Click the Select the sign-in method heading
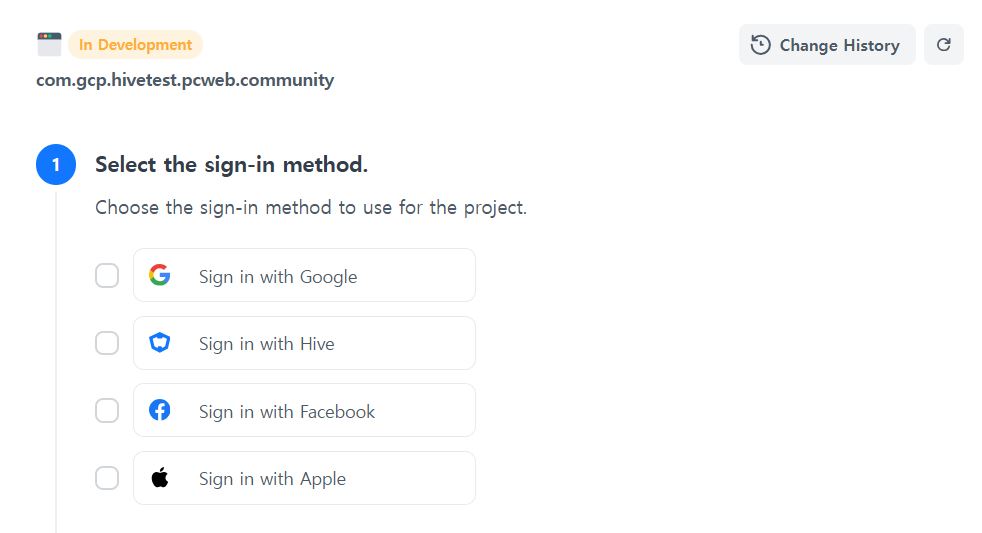 pyautogui.click(x=231, y=165)
